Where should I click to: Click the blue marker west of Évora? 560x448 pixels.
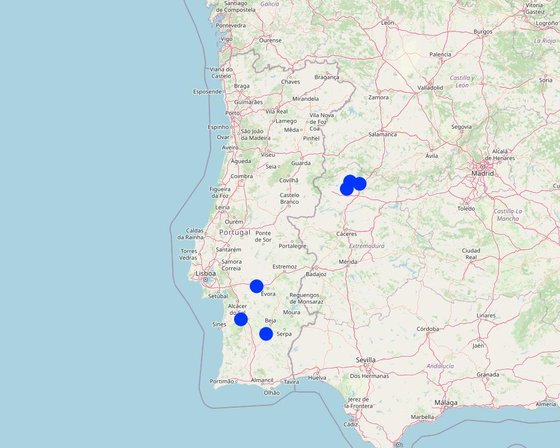(x=256, y=286)
